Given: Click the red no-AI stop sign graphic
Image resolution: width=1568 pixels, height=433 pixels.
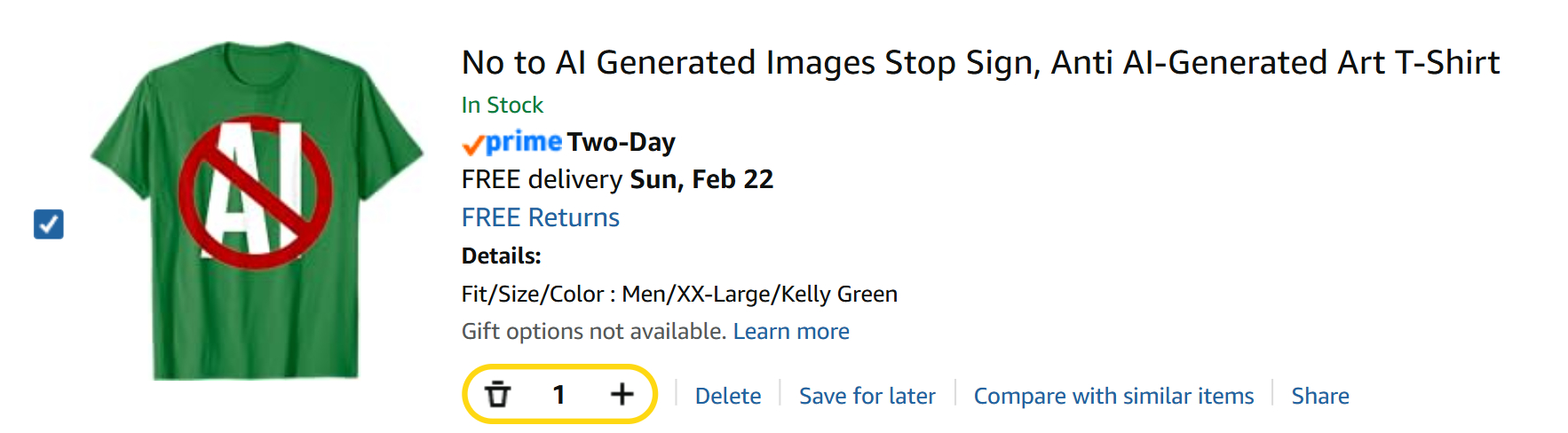Looking at the screenshot, I should (x=256, y=193).
